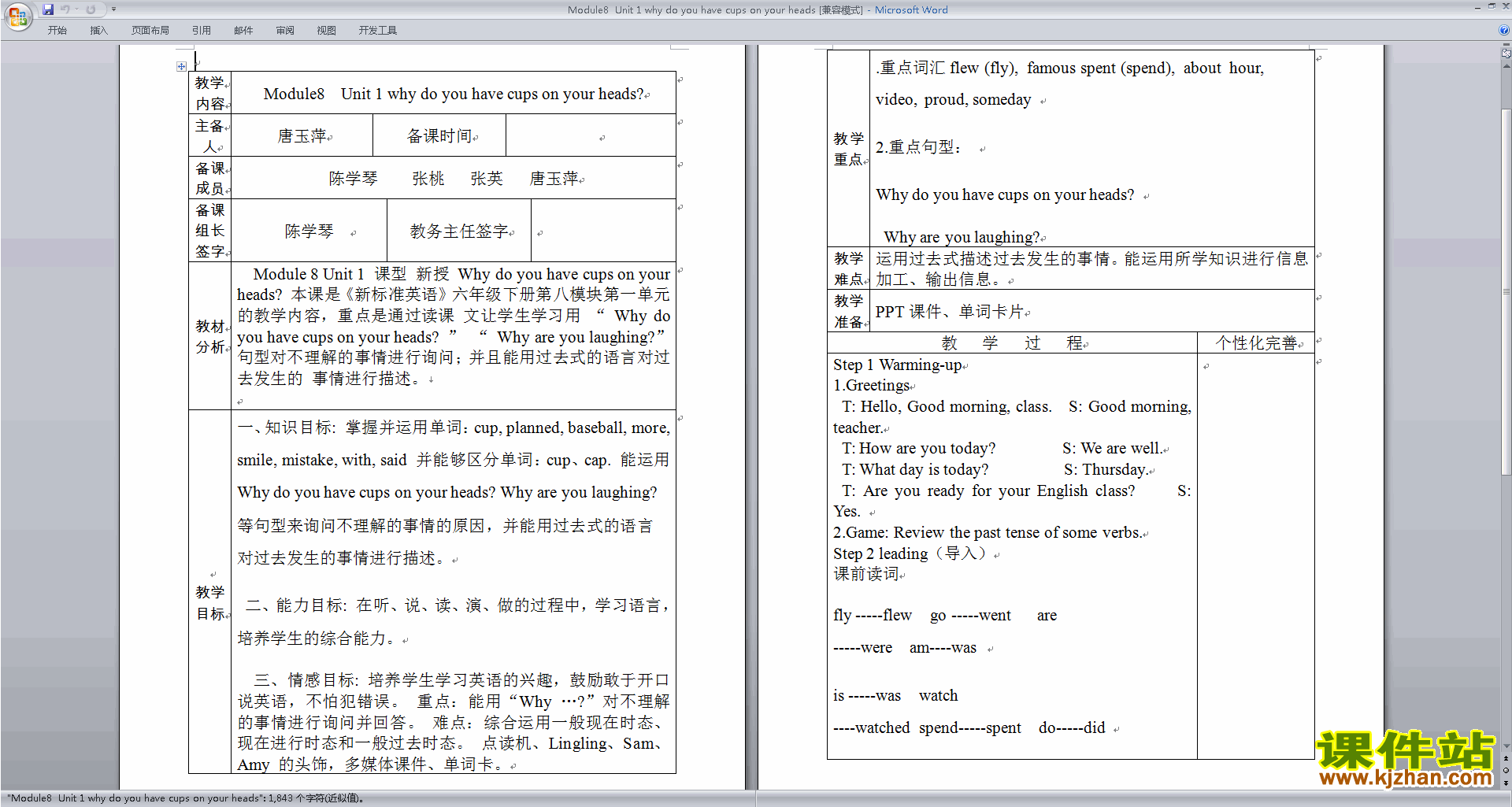Go to previous page with double-up arrow
The width and height of the screenshot is (1512, 807).
pos(1506,758)
